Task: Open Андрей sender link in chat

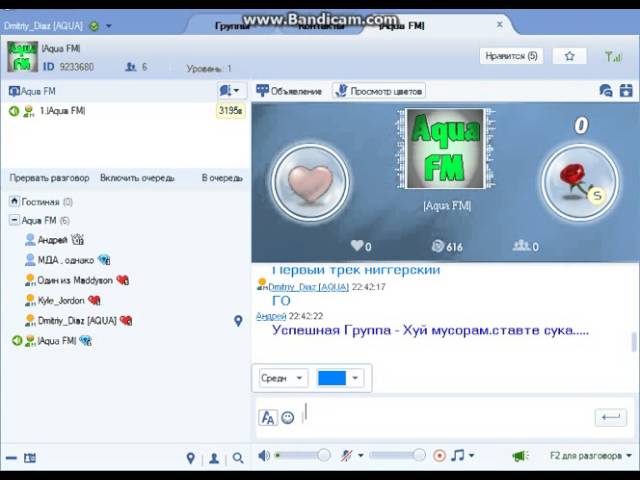Action: point(271,316)
